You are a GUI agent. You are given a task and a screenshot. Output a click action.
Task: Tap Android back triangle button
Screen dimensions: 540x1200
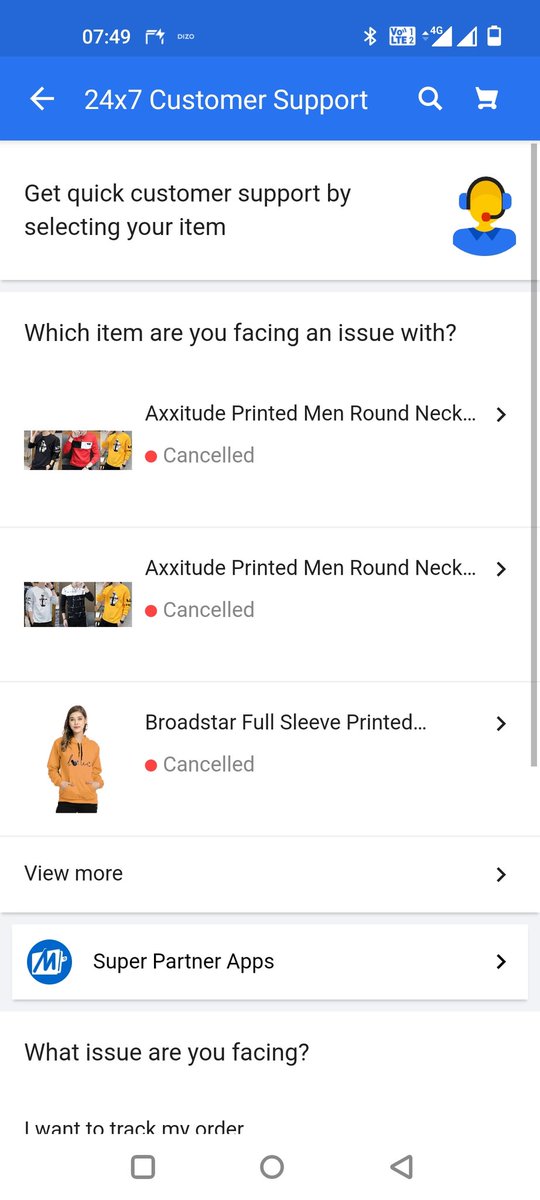coord(401,1166)
